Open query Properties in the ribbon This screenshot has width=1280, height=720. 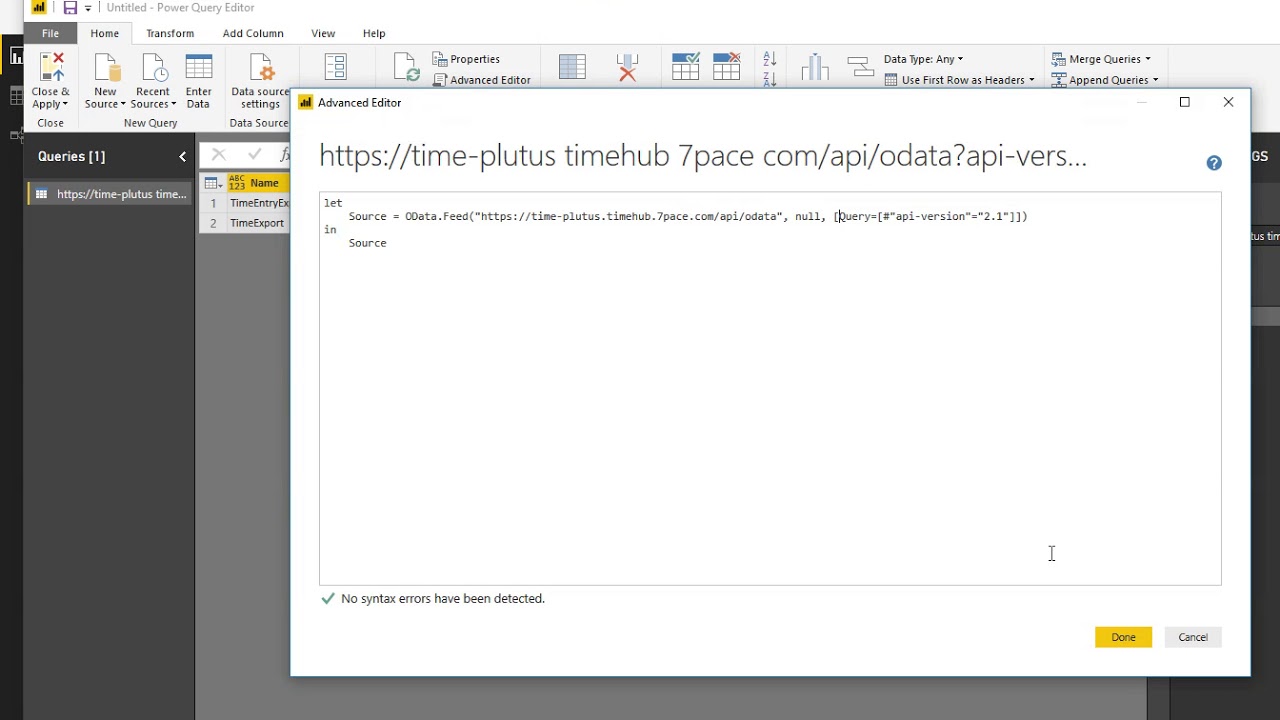point(467,59)
